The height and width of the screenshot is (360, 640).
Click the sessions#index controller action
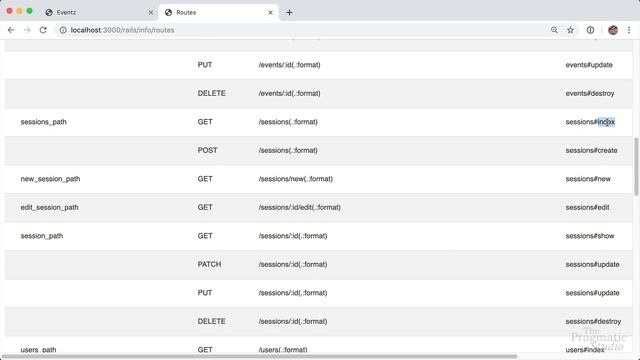coord(590,122)
